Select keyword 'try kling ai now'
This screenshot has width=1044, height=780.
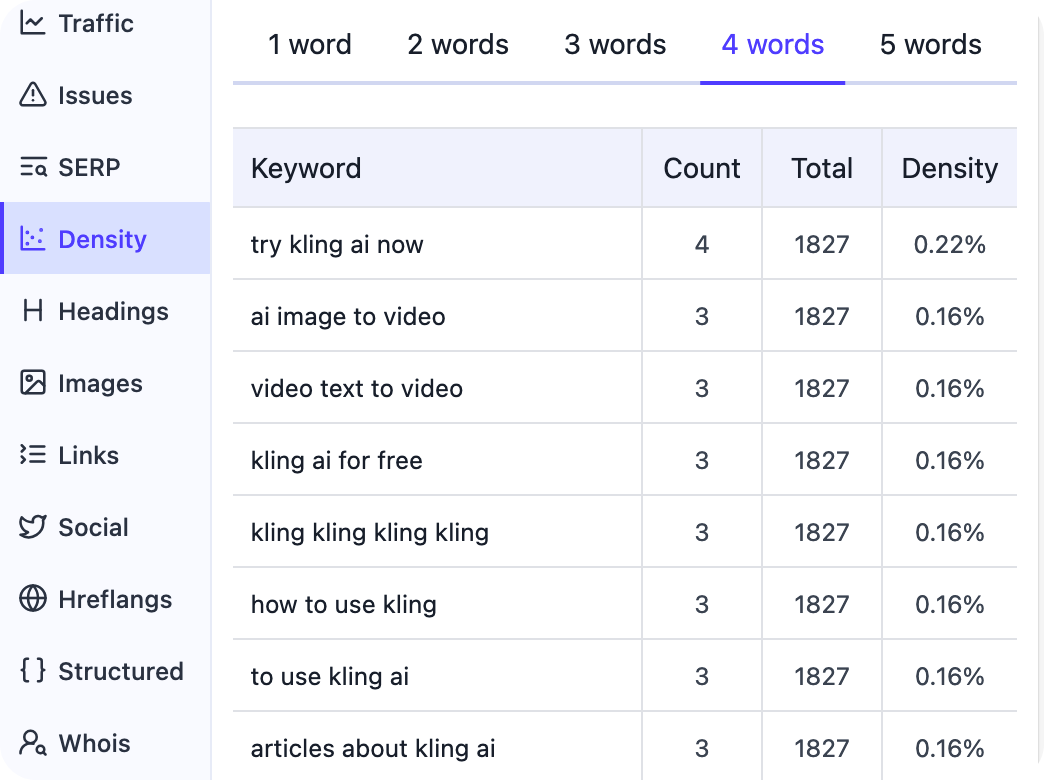tap(337, 244)
